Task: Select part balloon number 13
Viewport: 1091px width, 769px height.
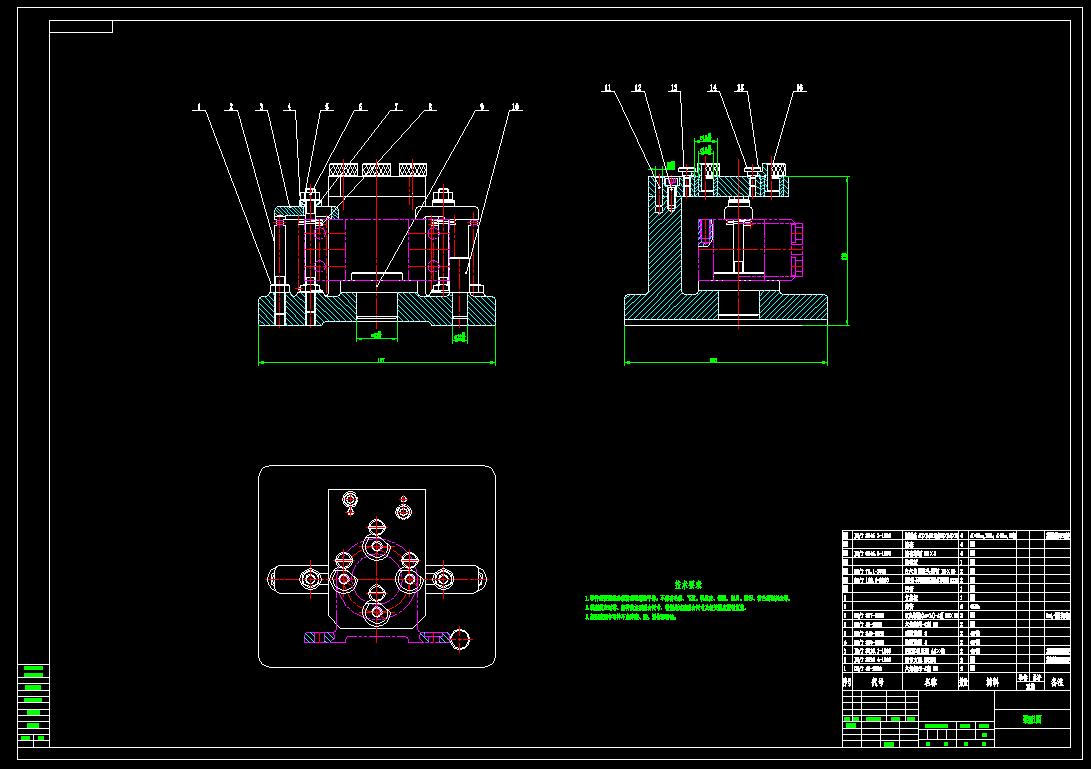Action: point(674,88)
